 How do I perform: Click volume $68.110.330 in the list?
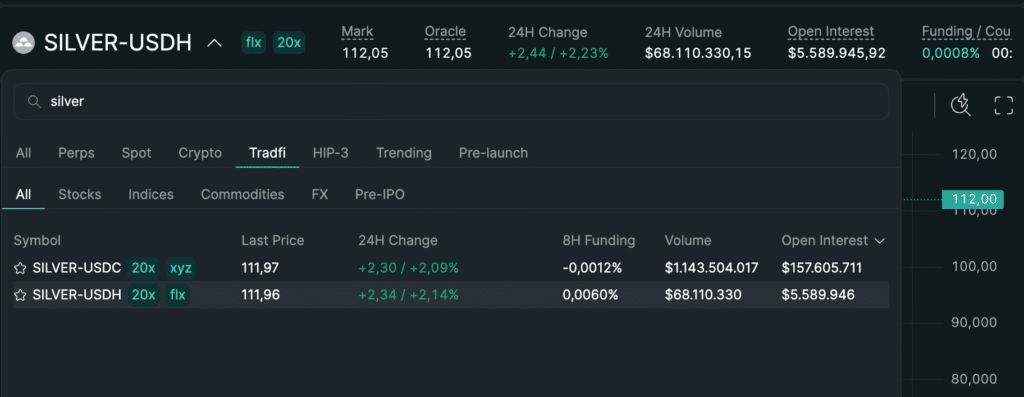(703, 295)
